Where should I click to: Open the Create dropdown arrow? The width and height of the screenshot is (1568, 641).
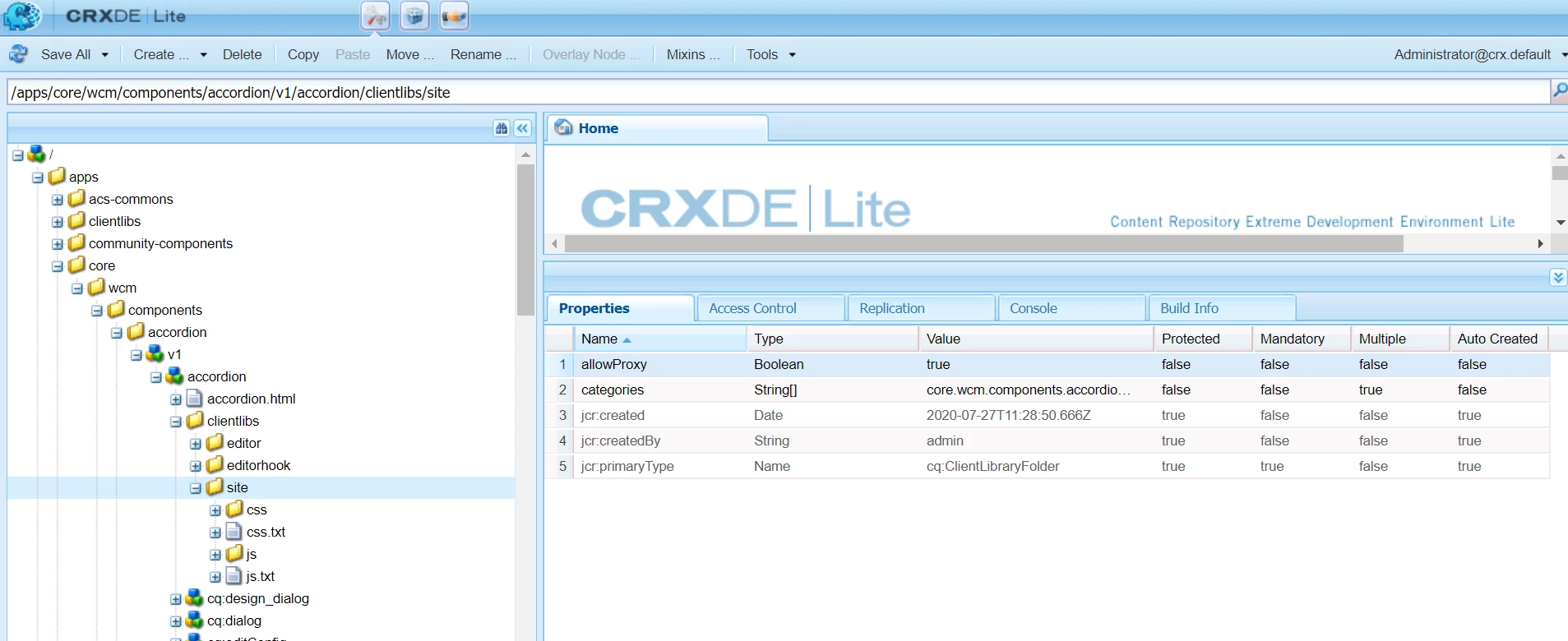click(x=203, y=55)
